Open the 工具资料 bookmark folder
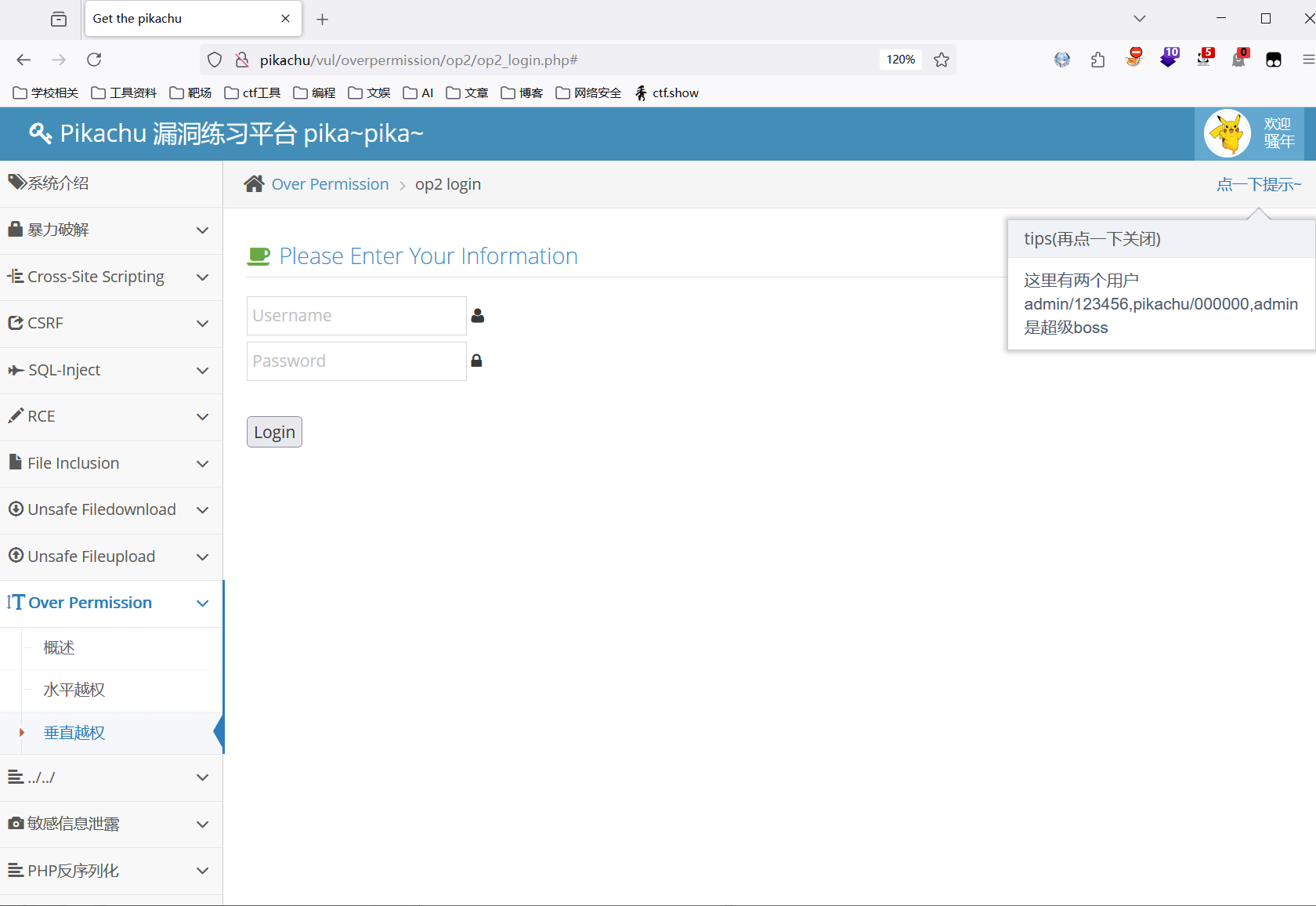 coord(124,92)
